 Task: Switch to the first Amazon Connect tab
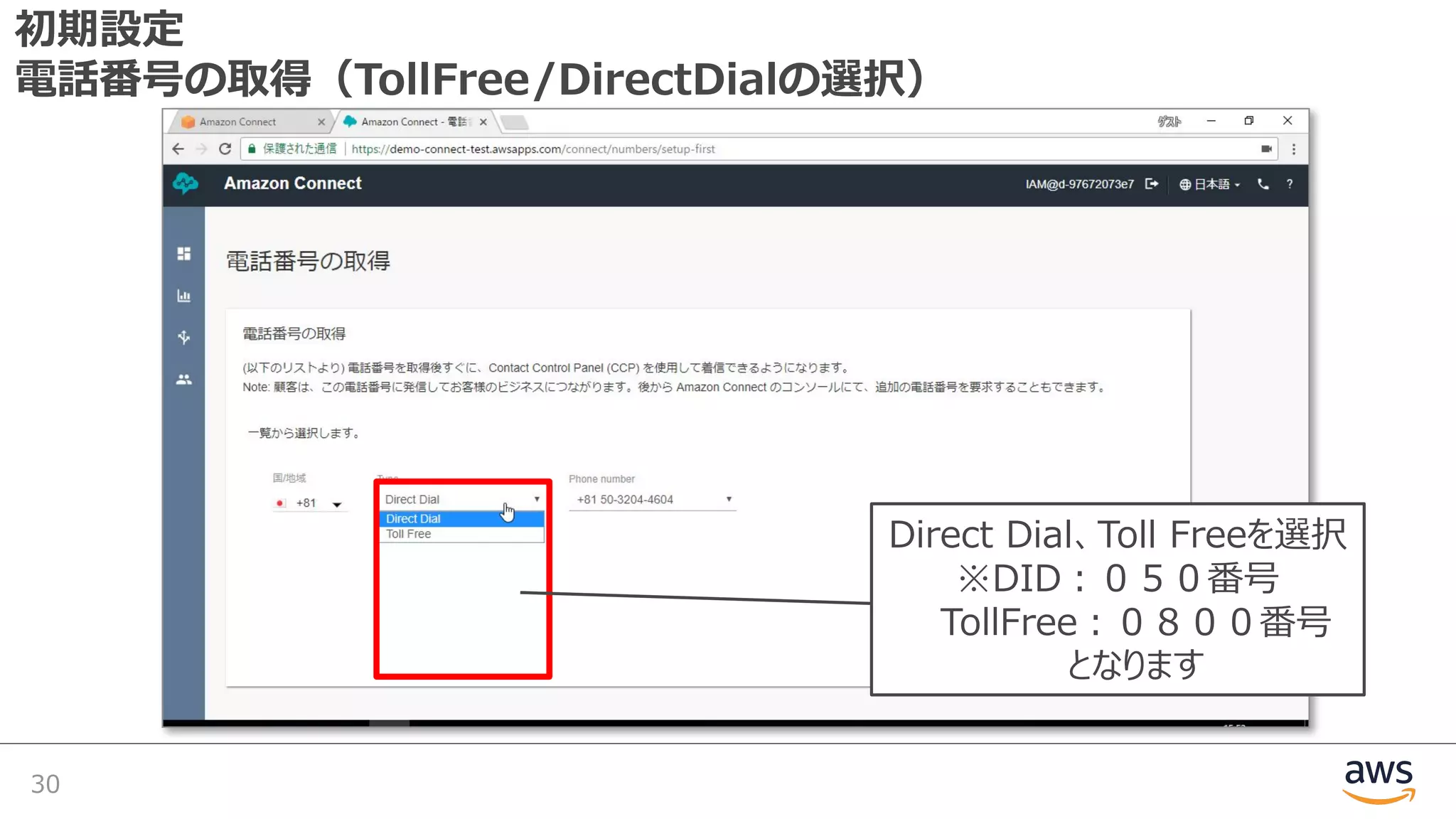[249, 122]
